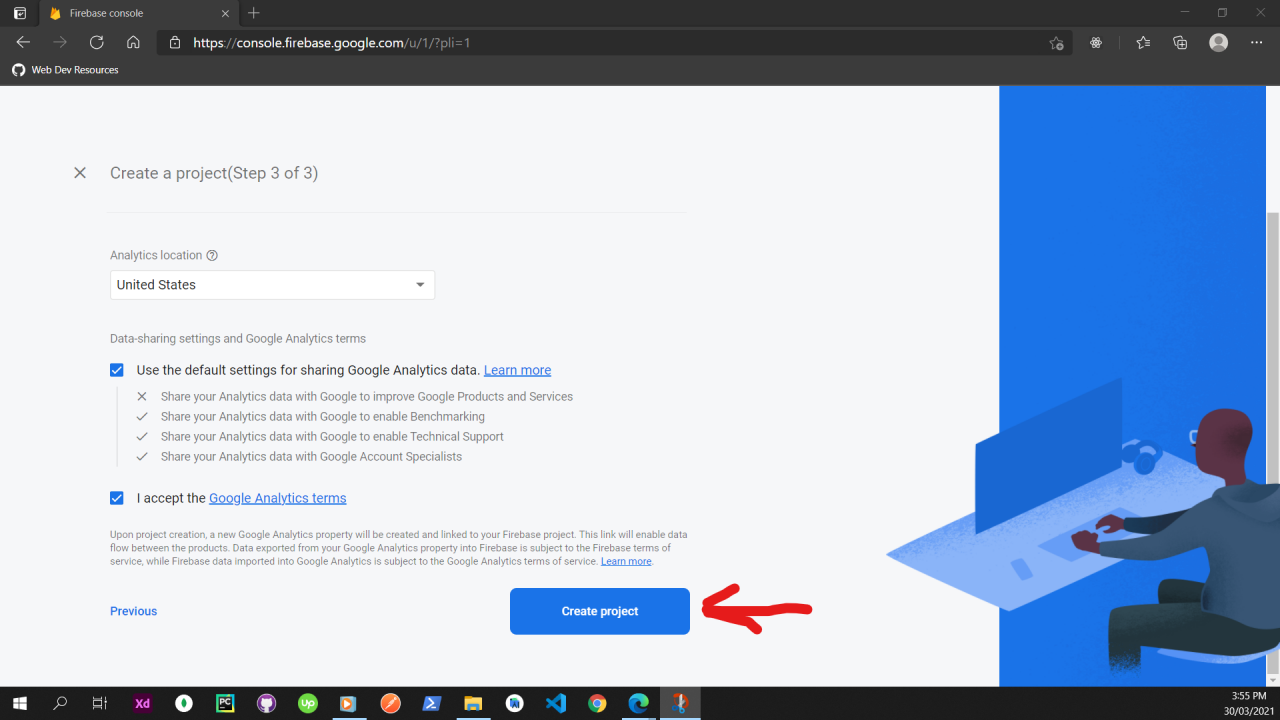Open Task View on the taskbar
1280x720 pixels.
pos(99,703)
